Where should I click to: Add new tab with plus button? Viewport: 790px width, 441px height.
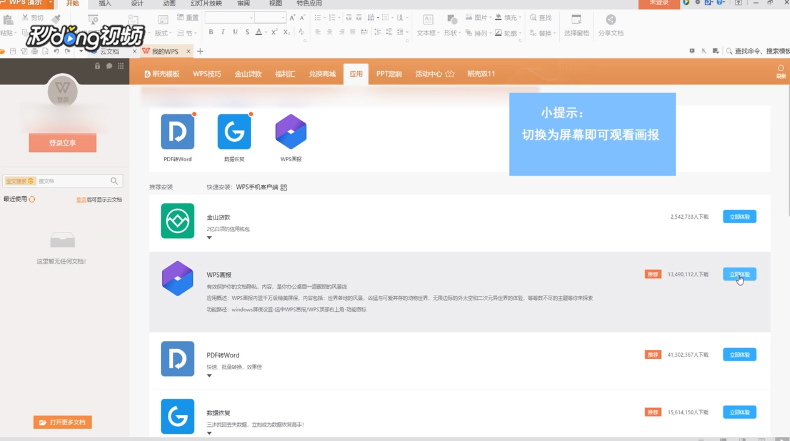click(x=200, y=51)
